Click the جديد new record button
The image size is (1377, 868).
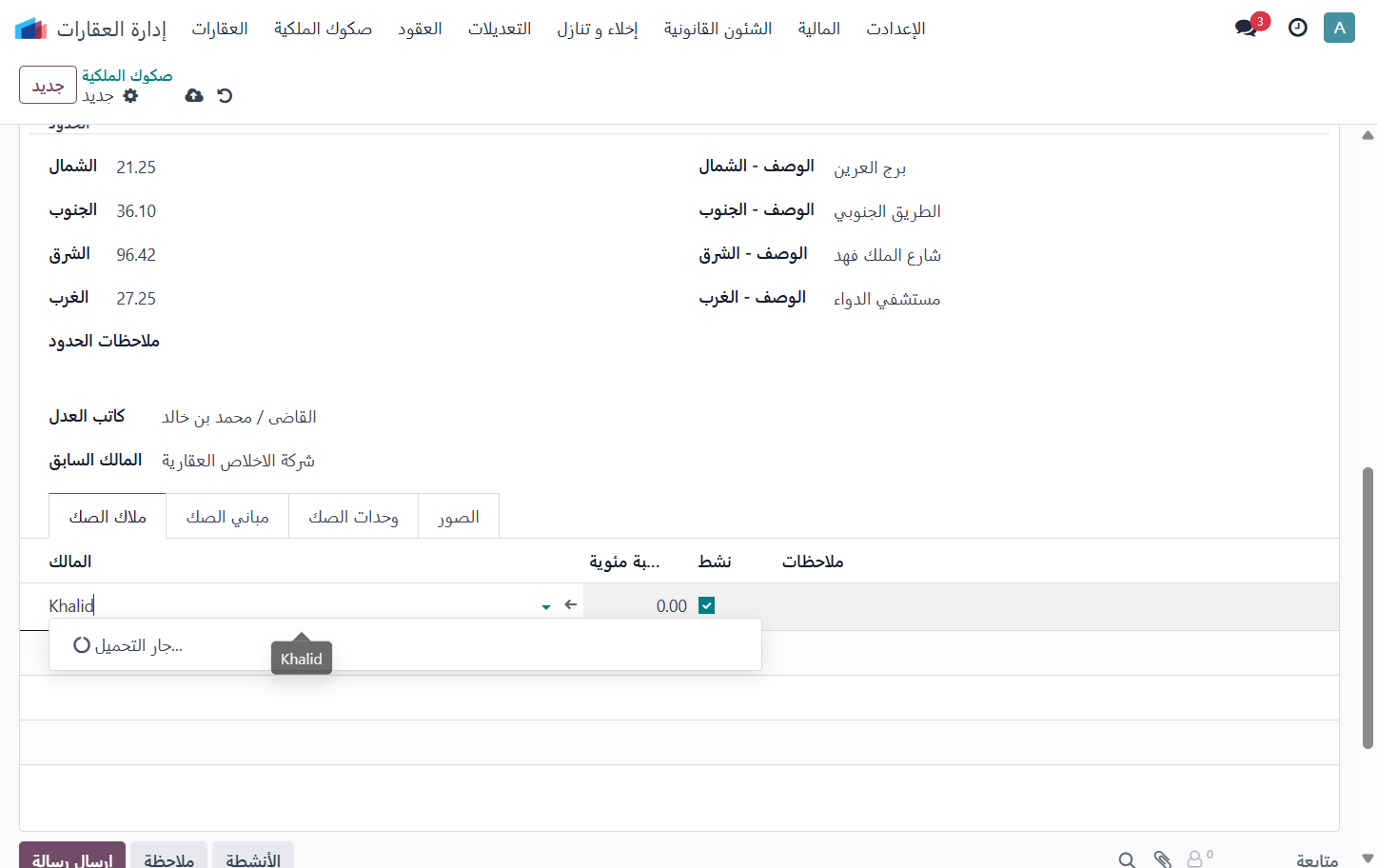pyautogui.click(x=48, y=85)
